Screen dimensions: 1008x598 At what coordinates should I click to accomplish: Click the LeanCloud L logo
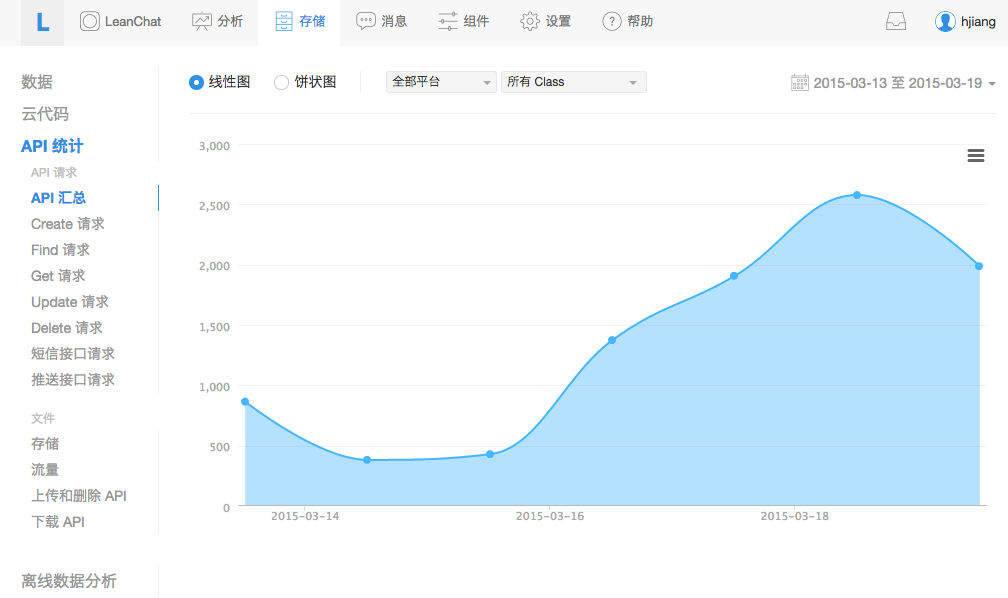tap(42, 22)
